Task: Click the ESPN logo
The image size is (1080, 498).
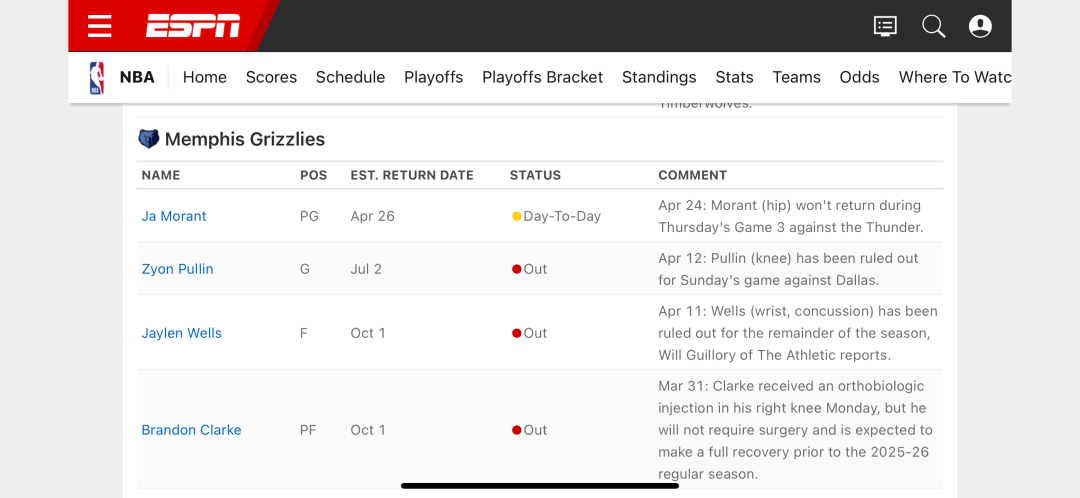Action: pyautogui.click(x=193, y=26)
